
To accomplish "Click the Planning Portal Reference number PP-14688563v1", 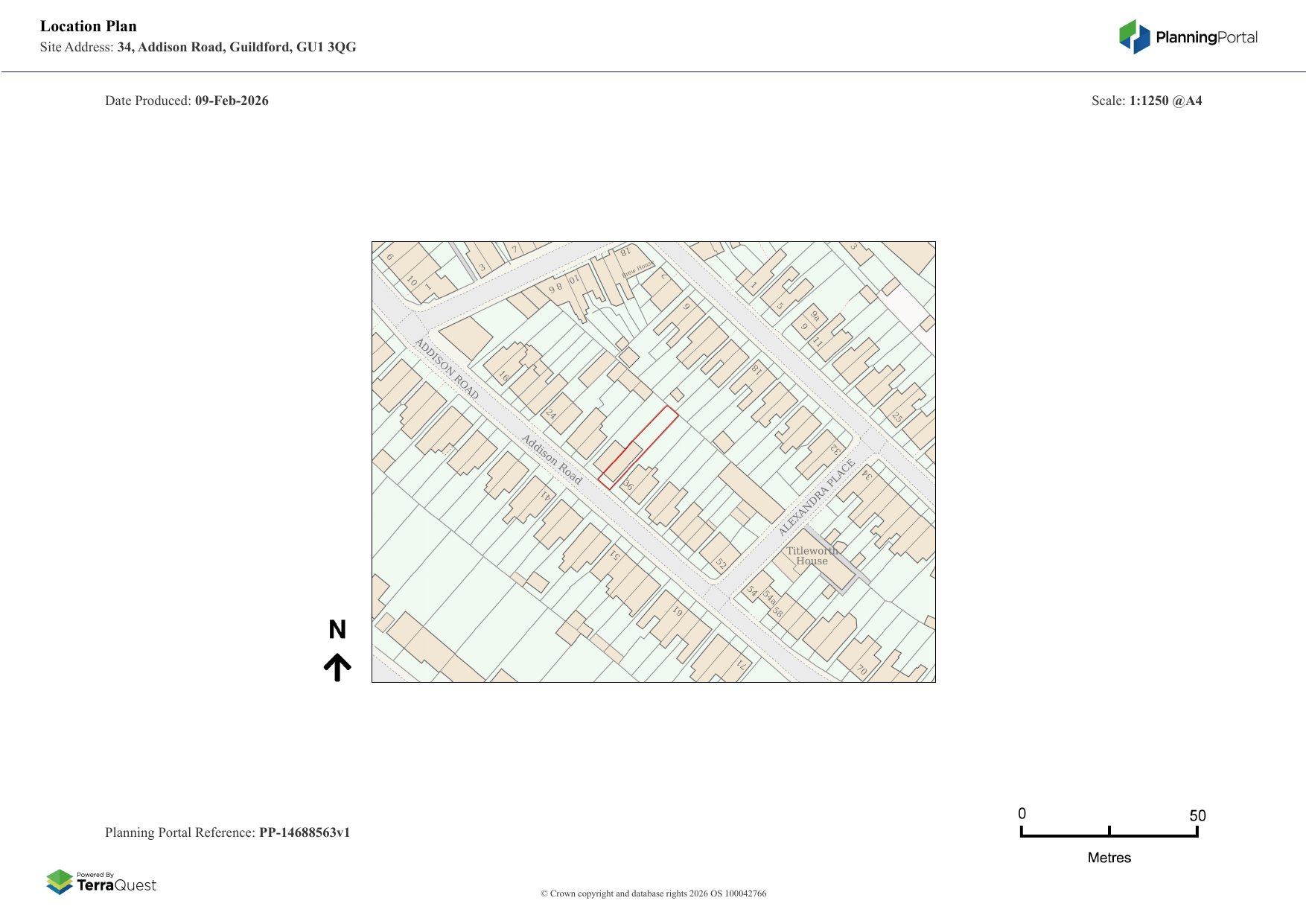I will [304, 832].
